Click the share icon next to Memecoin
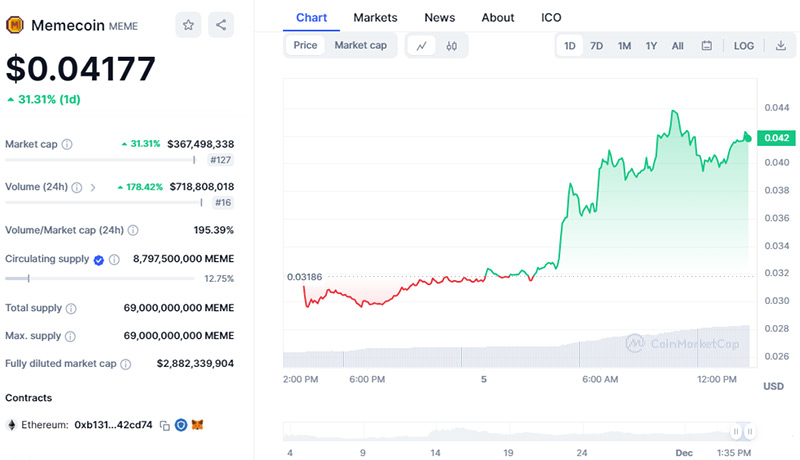The image size is (800, 460). click(221, 25)
